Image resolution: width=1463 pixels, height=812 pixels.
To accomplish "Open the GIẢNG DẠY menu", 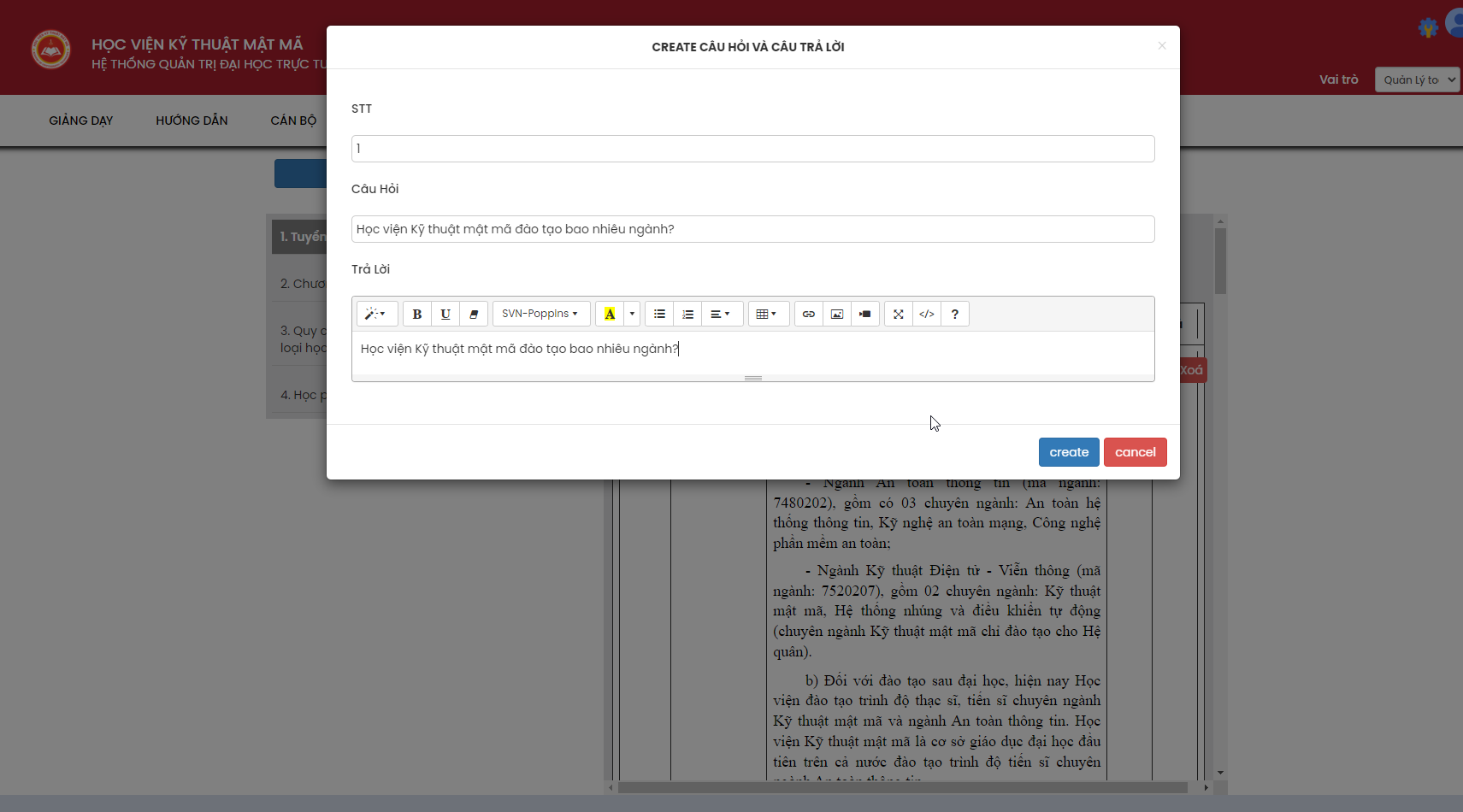I will (81, 121).
